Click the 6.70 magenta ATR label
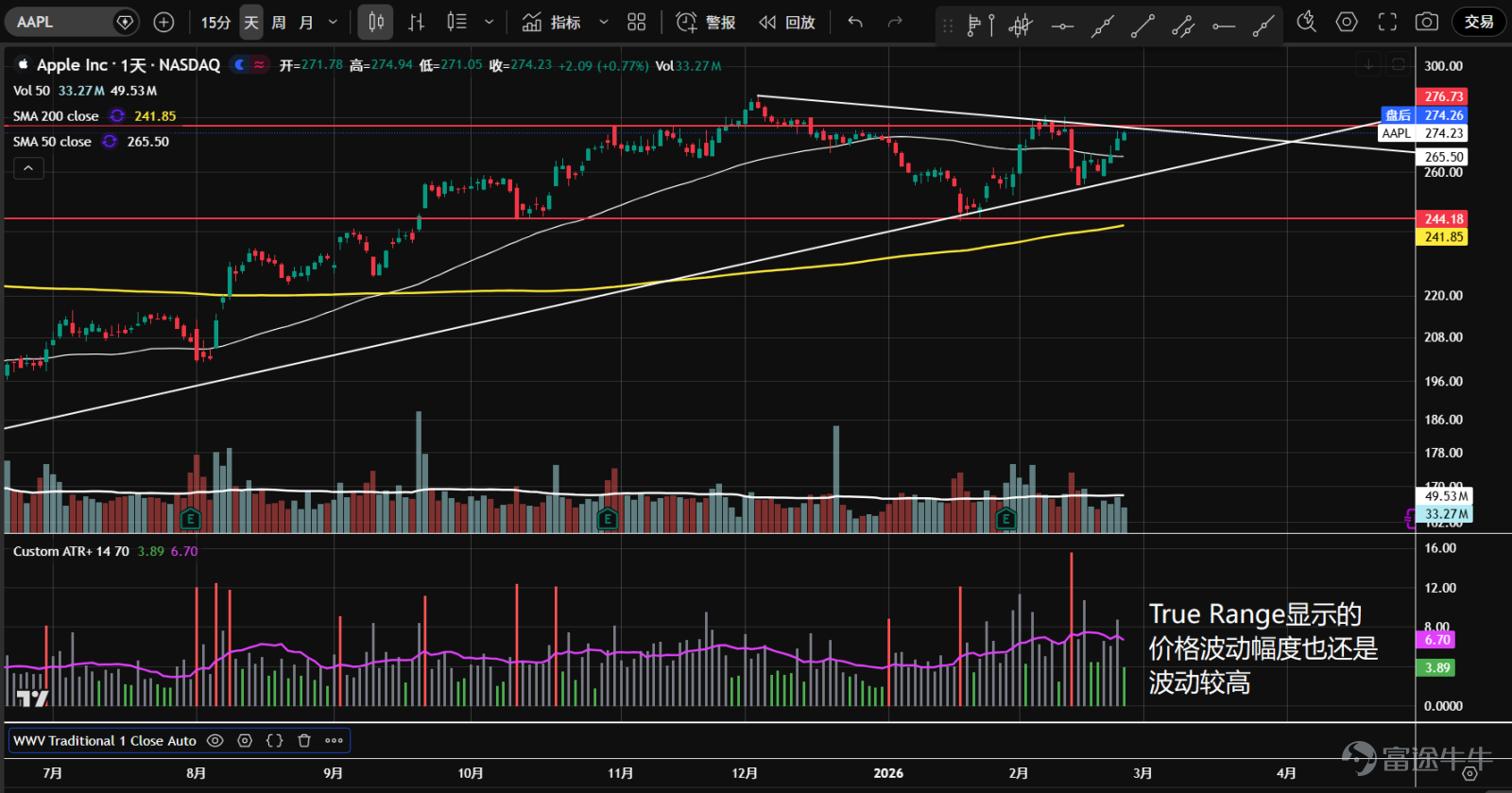This screenshot has width=1512, height=793. coord(1435,640)
